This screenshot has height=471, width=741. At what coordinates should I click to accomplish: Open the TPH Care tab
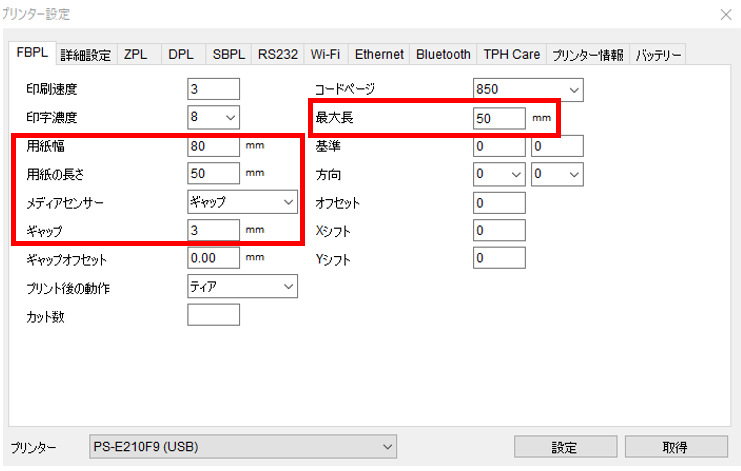[511, 54]
